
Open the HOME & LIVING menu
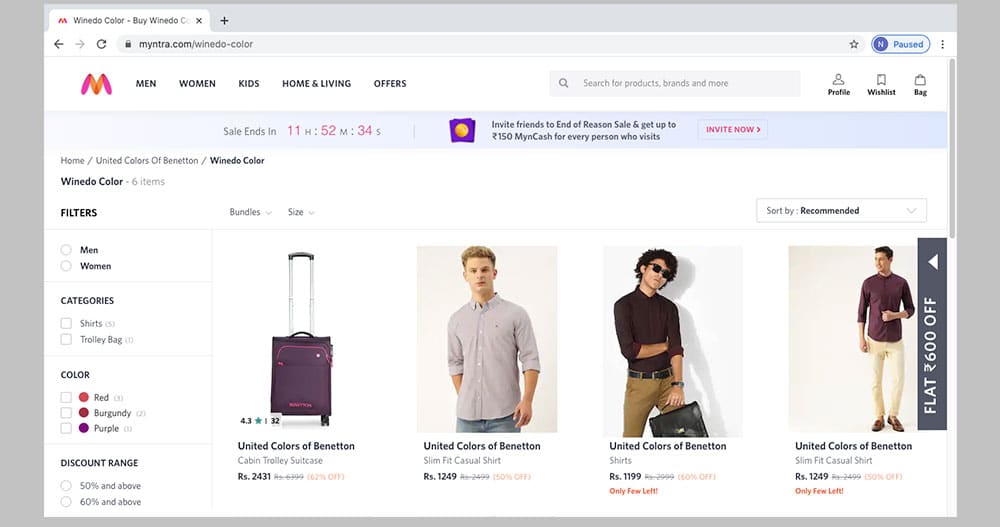pos(314,84)
